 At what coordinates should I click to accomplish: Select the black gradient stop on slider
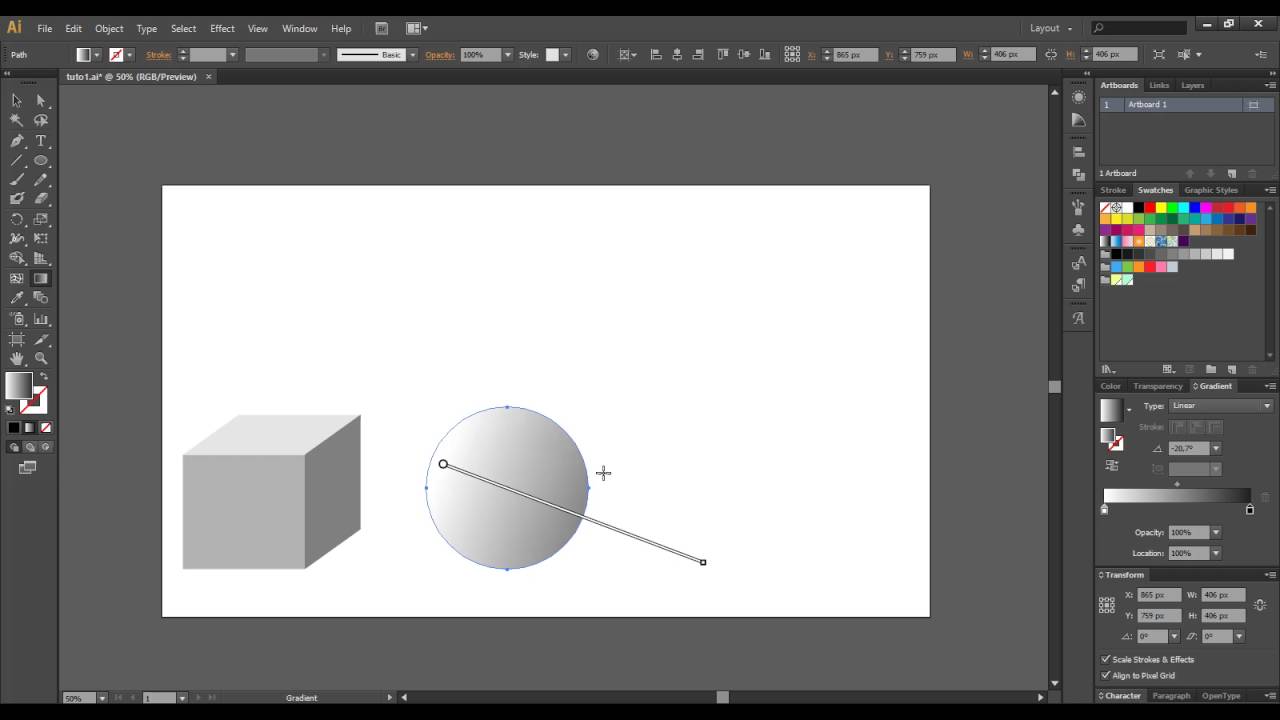click(x=1250, y=510)
